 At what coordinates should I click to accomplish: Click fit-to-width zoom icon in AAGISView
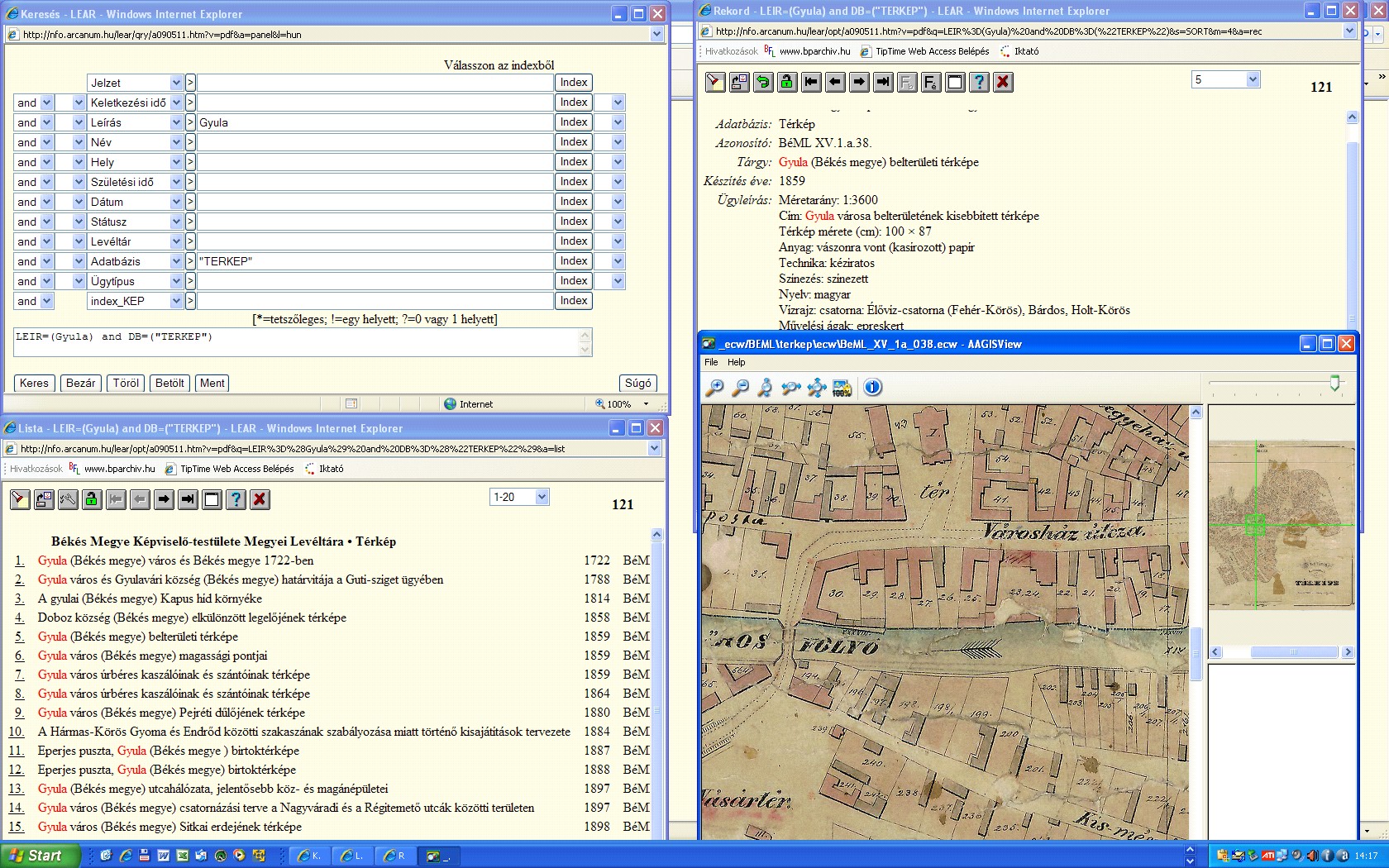point(791,387)
